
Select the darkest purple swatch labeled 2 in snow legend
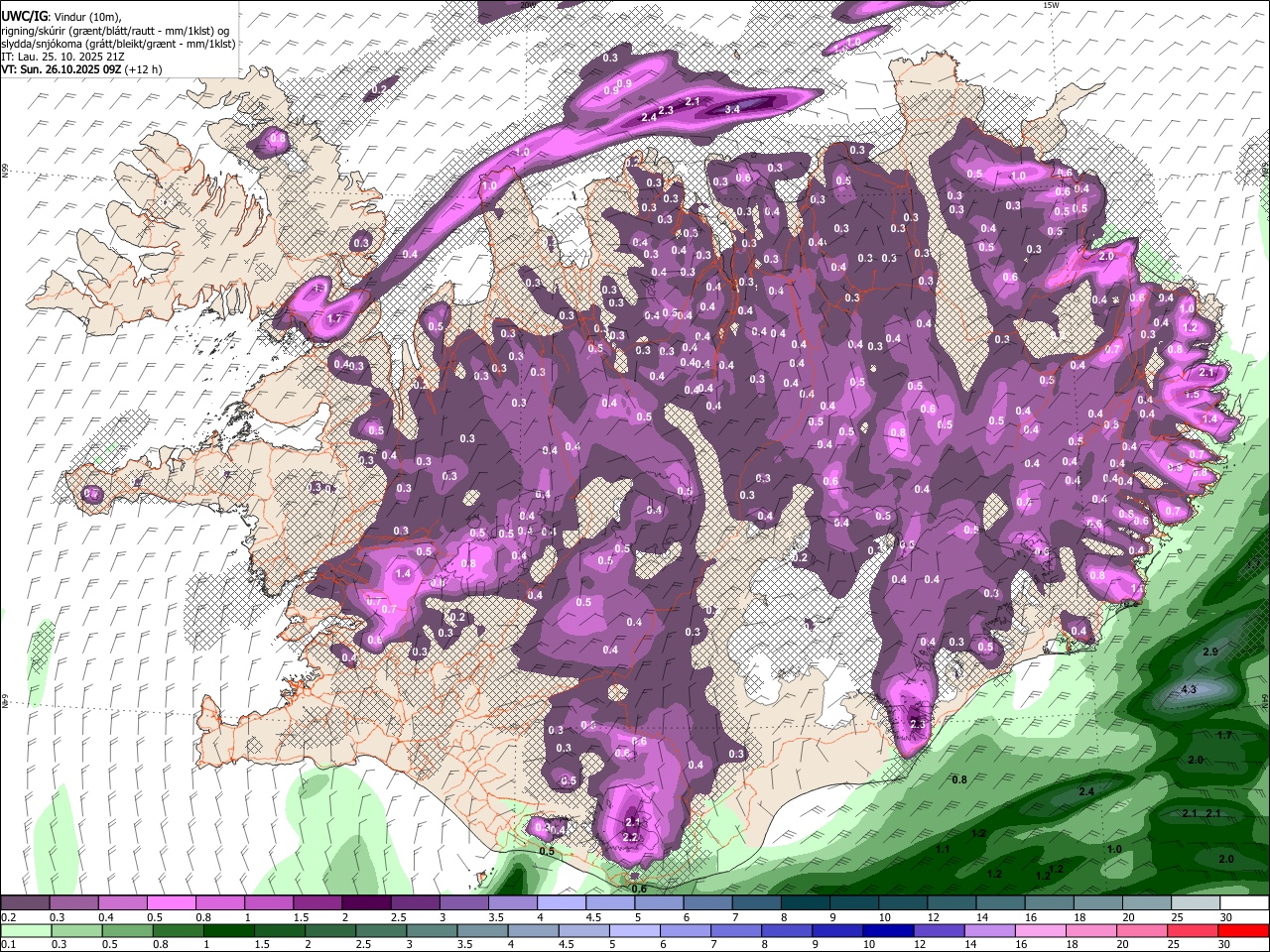[366, 903]
